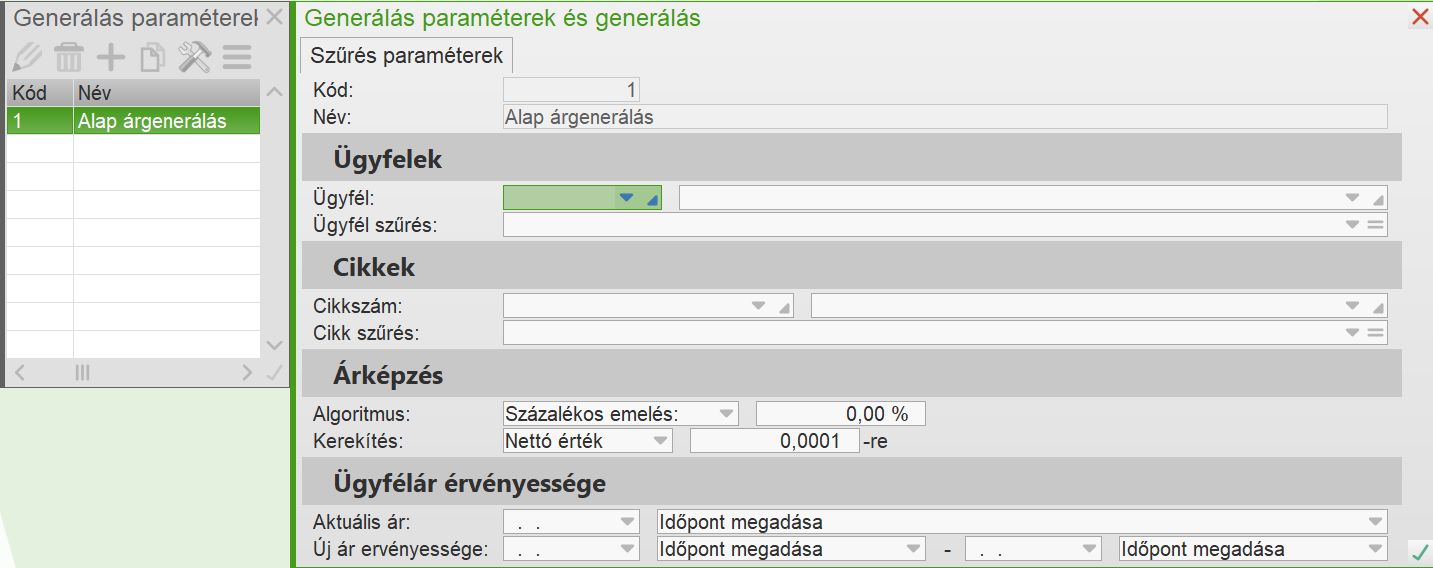Screen dimensions: 1433x568
Task: Open the Új ár end Időpont megadása dropdown
Action: (1375, 548)
